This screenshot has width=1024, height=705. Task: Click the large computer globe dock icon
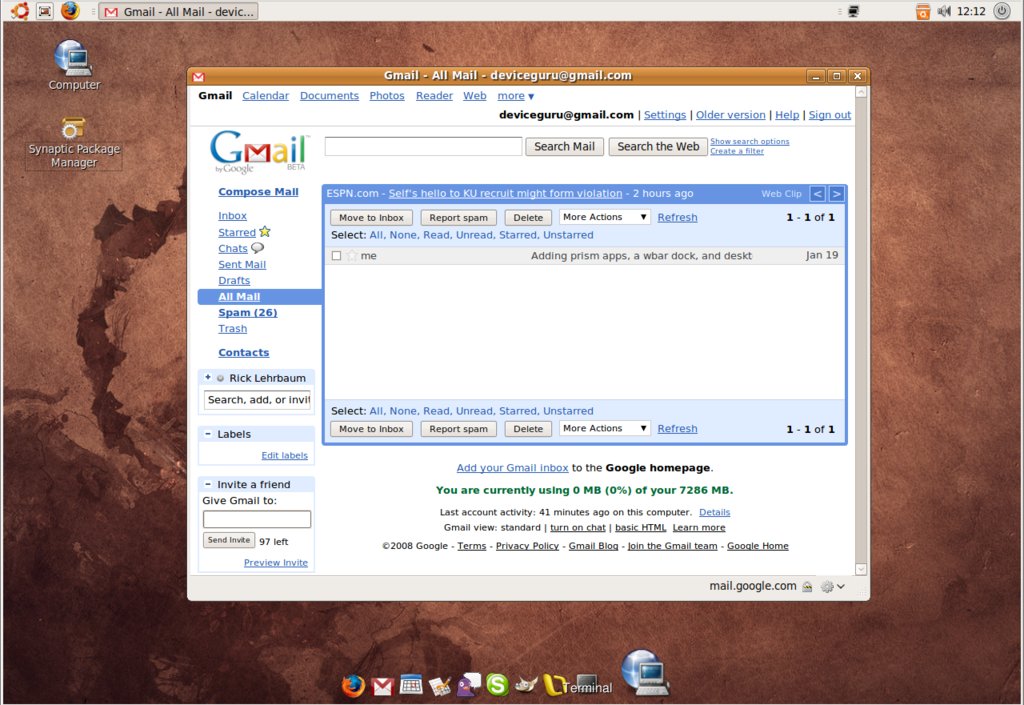coord(645,672)
